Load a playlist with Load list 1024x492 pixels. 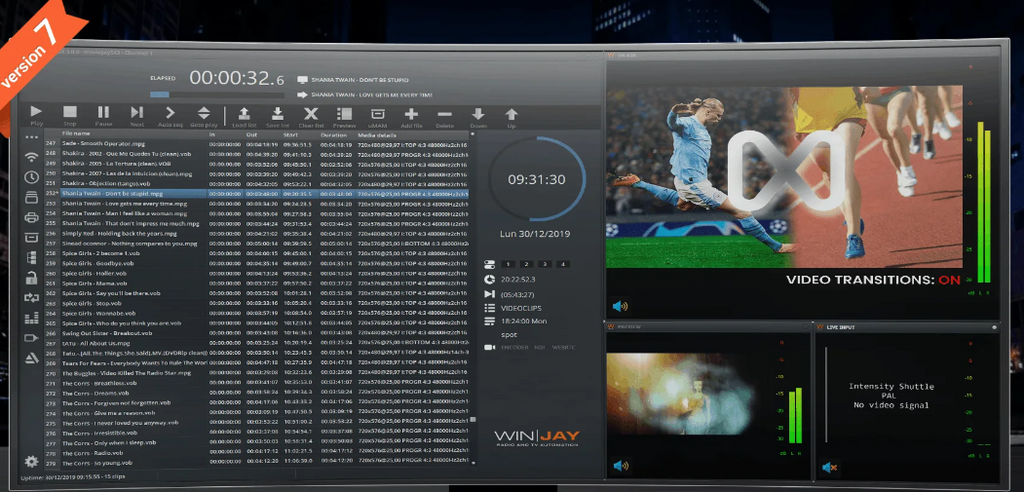[244, 116]
